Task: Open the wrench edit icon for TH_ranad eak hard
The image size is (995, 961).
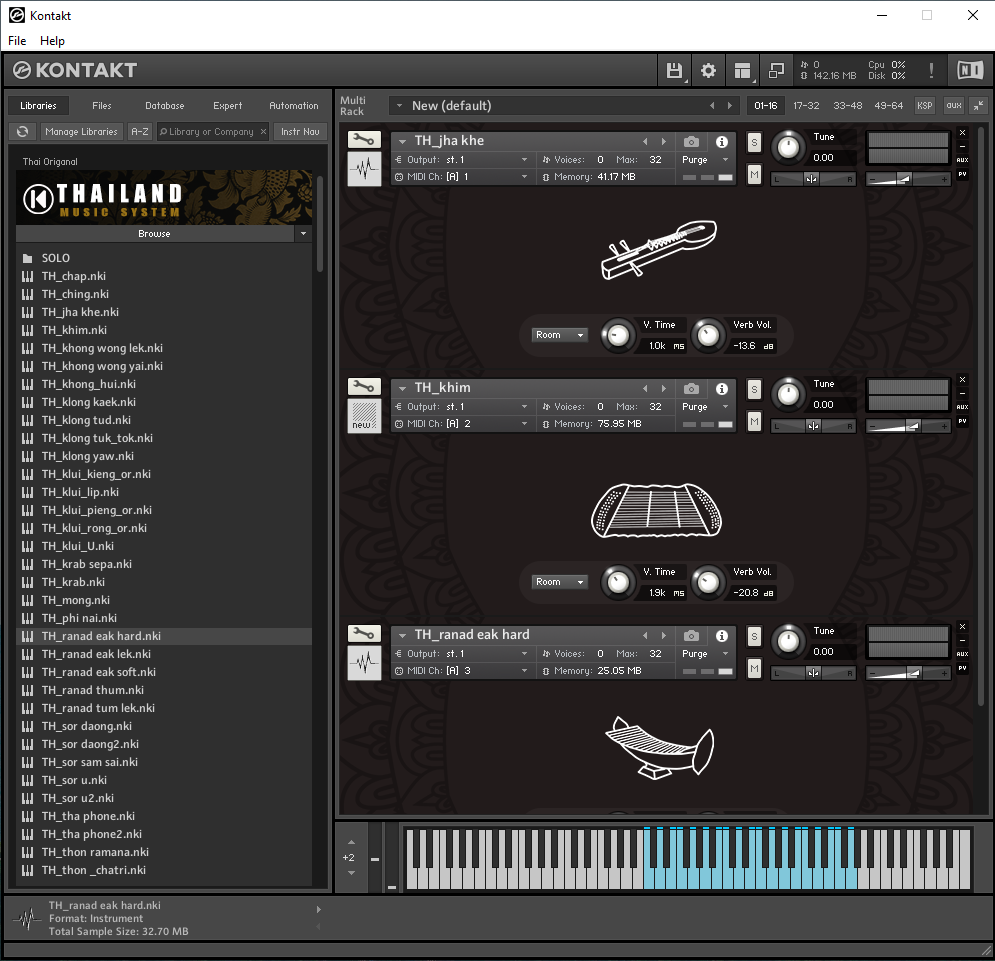Action: click(364, 633)
